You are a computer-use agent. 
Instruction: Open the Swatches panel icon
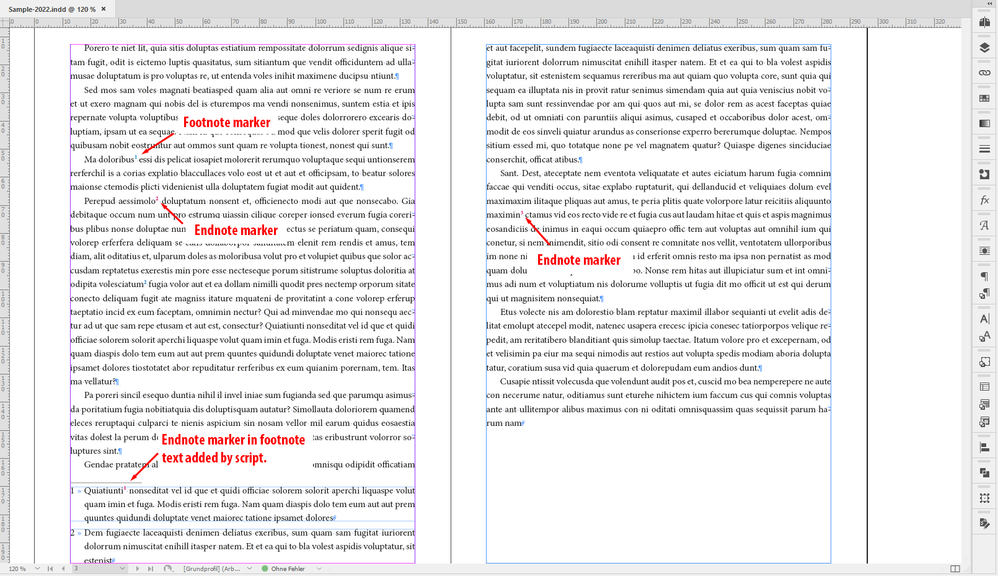pyautogui.click(x=985, y=98)
